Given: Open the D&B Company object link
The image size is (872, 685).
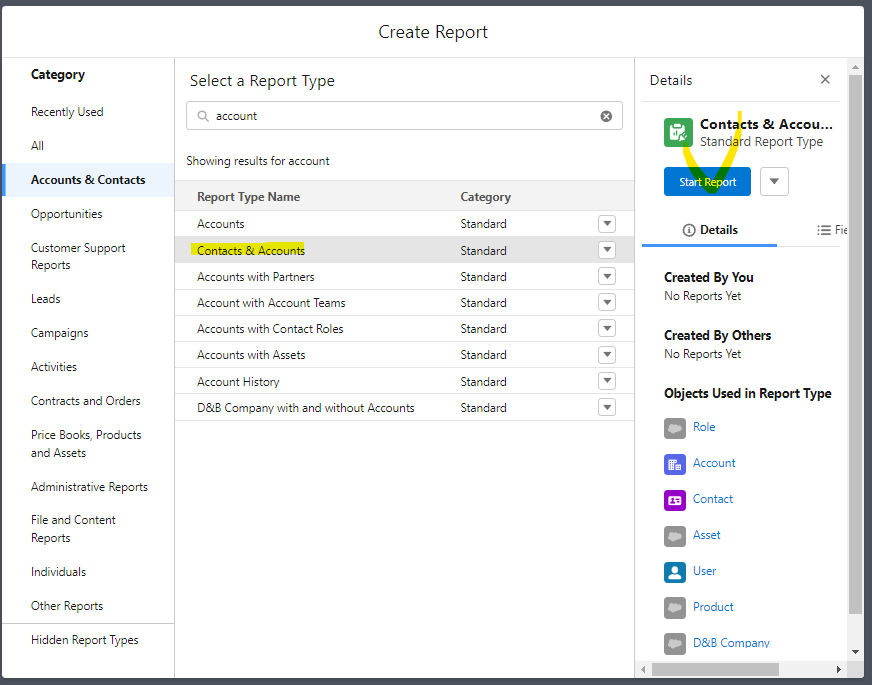Looking at the screenshot, I should (731, 643).
